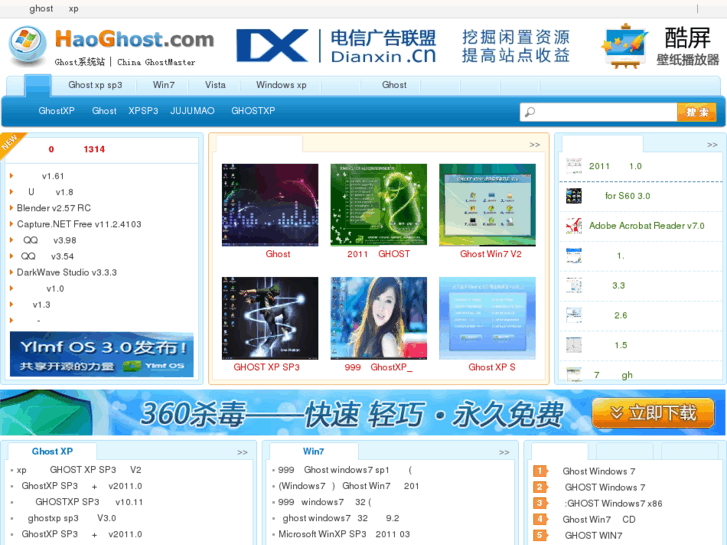The height and width of the screenshot is (545, 727).
Task: Click rank 4 badge Ghost Win7 CD
Action: click(540, 519)
